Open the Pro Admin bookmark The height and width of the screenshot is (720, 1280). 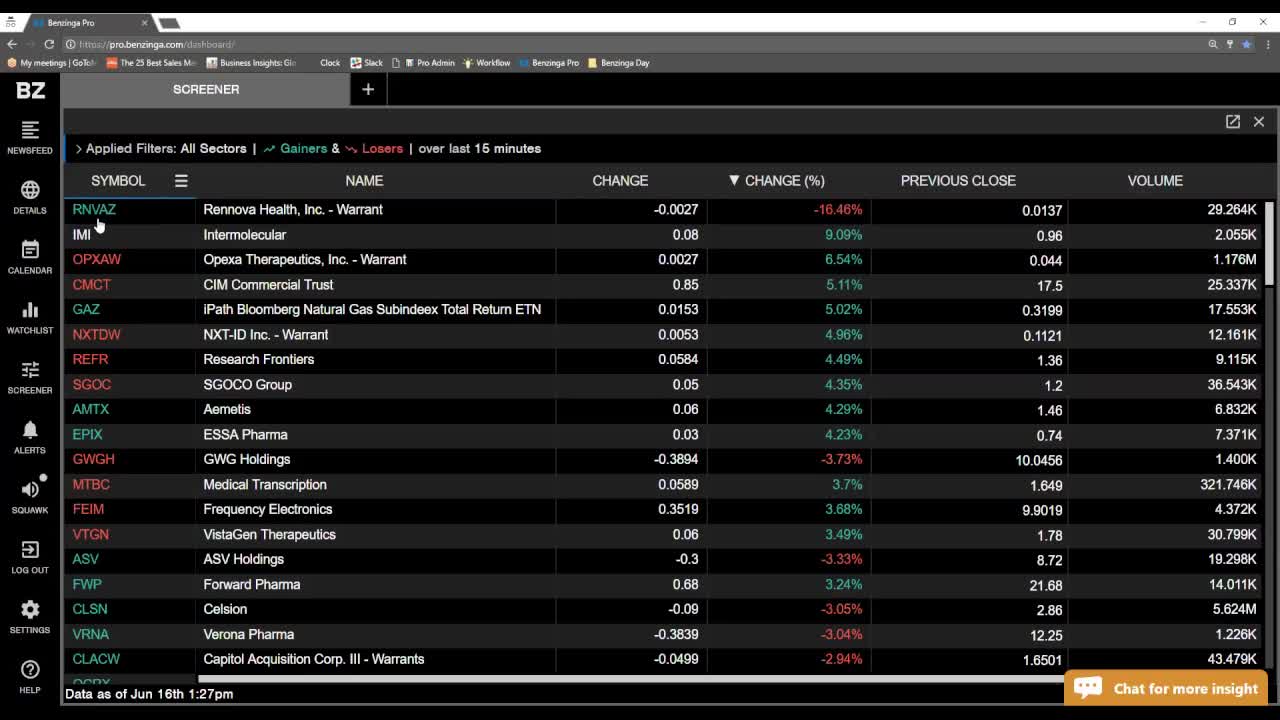(429, 63)
